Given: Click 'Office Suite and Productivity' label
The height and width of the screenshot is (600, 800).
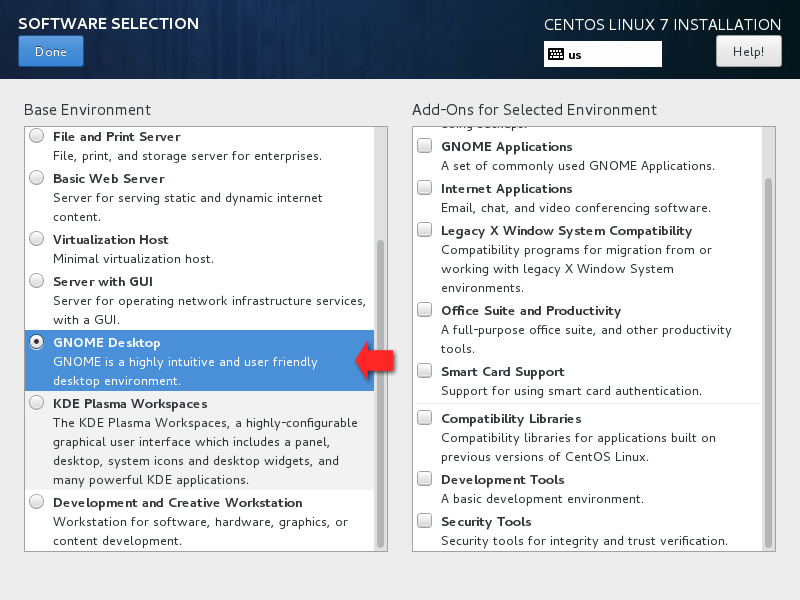Looking at the screenshot, I should (531, 311).
